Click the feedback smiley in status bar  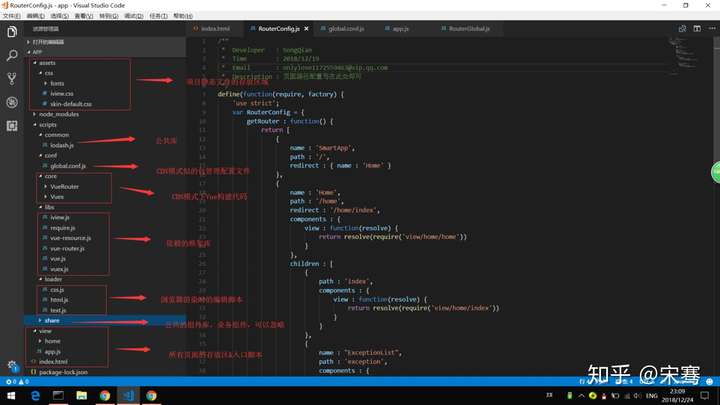pyautogui.click(x=709, y=382)
